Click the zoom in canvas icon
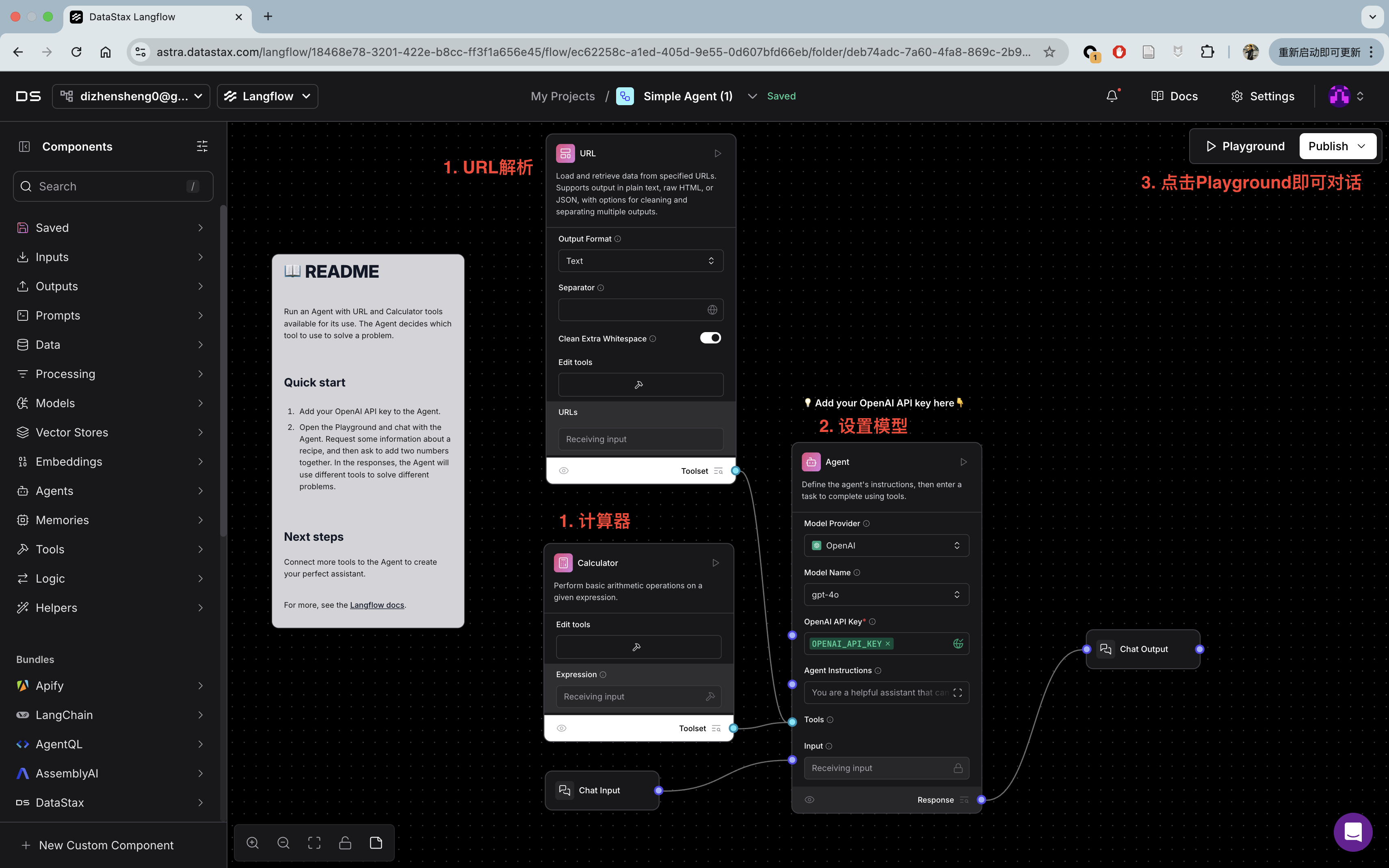 (253, 843)
